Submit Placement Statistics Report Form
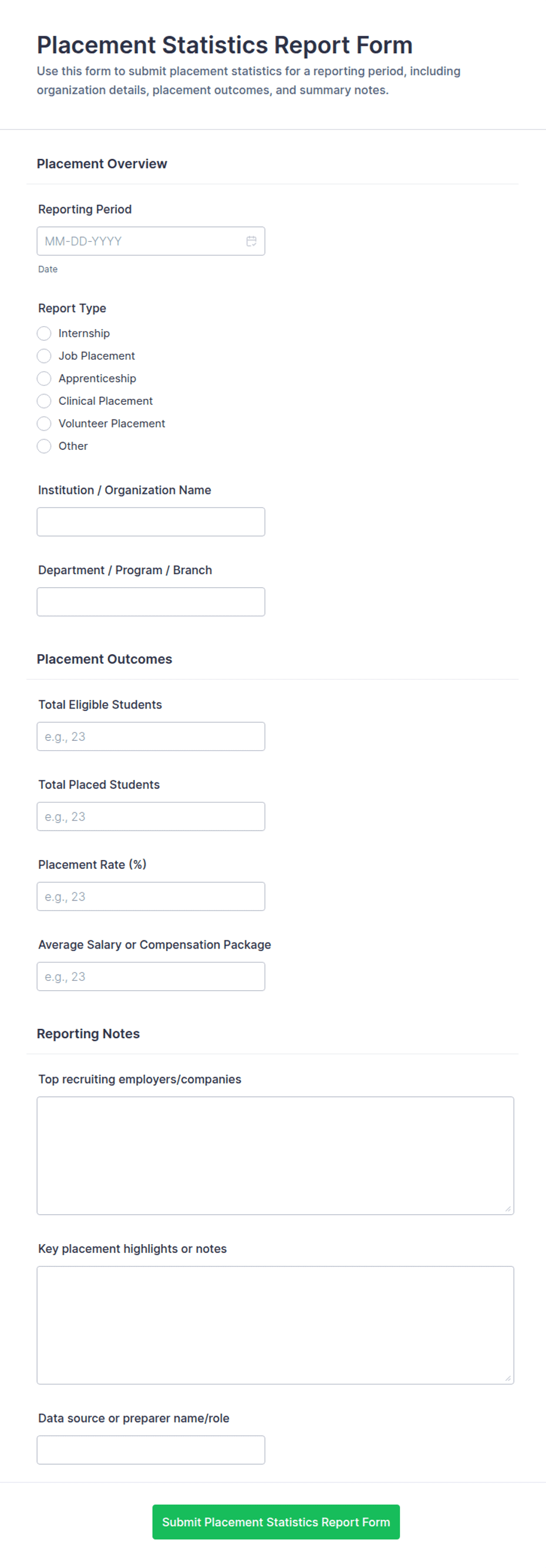Viewport: 546px width, 1568px height. [x=275, y=1522]
